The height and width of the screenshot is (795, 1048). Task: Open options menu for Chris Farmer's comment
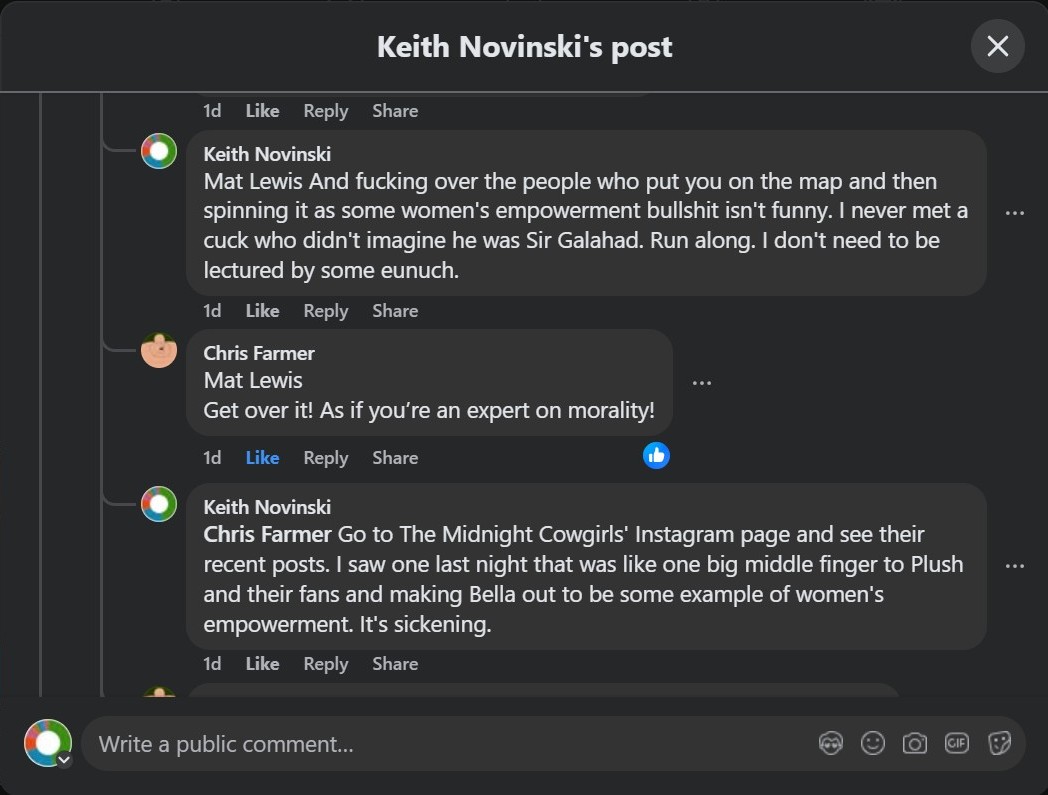click(x=702, y=383)
